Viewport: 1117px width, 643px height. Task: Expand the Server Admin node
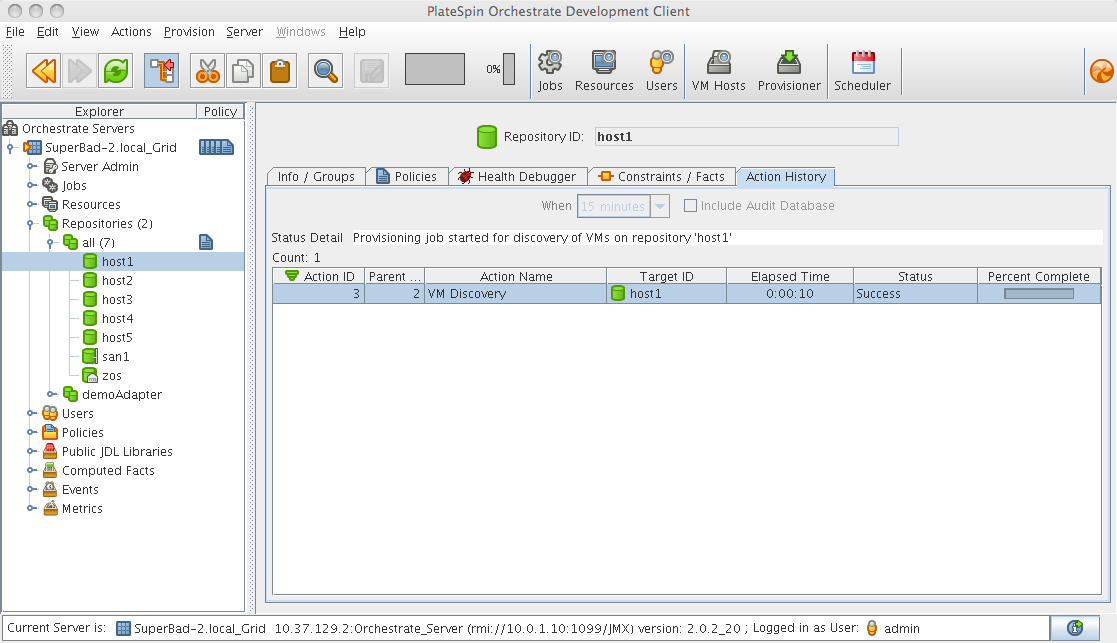click(x=31, y=167)
